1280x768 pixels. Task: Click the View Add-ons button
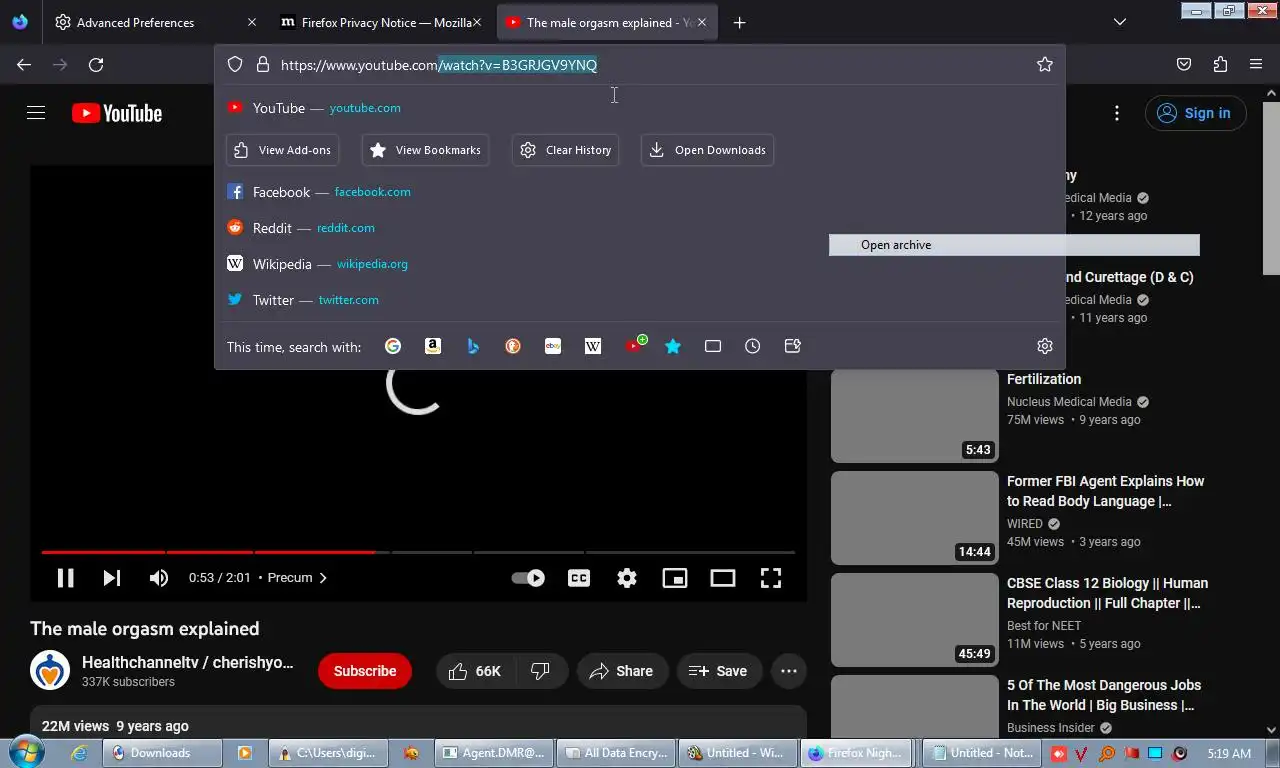tap(282, 150)
